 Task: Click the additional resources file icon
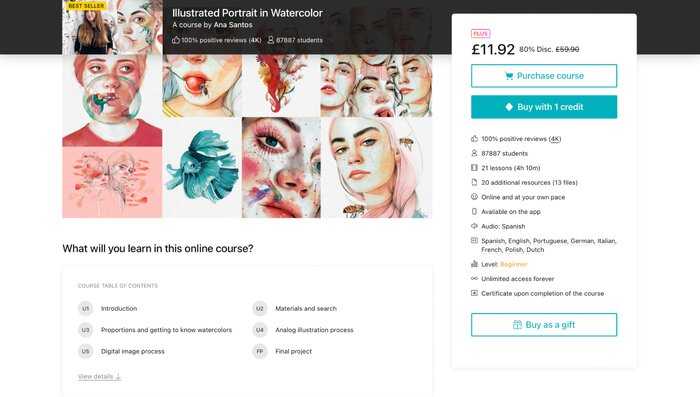pyautogui.click(x=474, y=182)
